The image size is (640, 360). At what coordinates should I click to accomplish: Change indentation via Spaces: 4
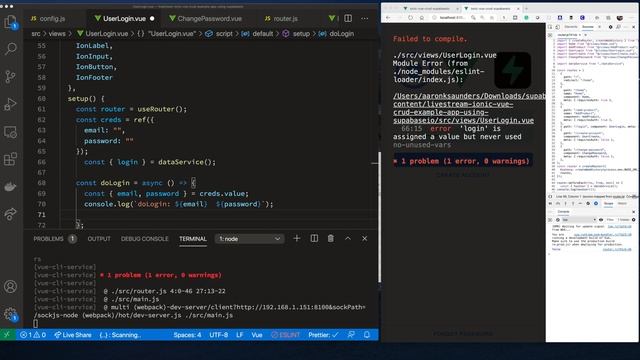187,335
